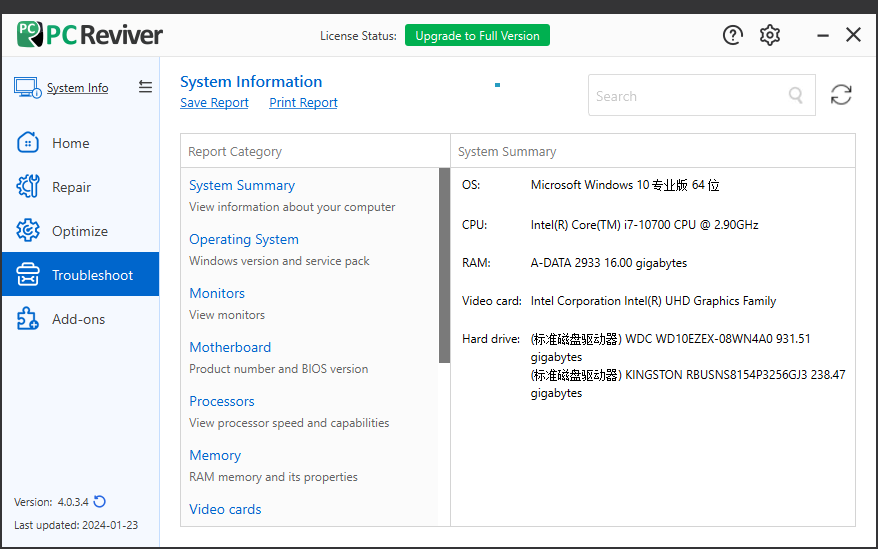Click the Microsoft Windows 10 OS value
The width and height of the screenshot is (878, 549).
[625, 185]
